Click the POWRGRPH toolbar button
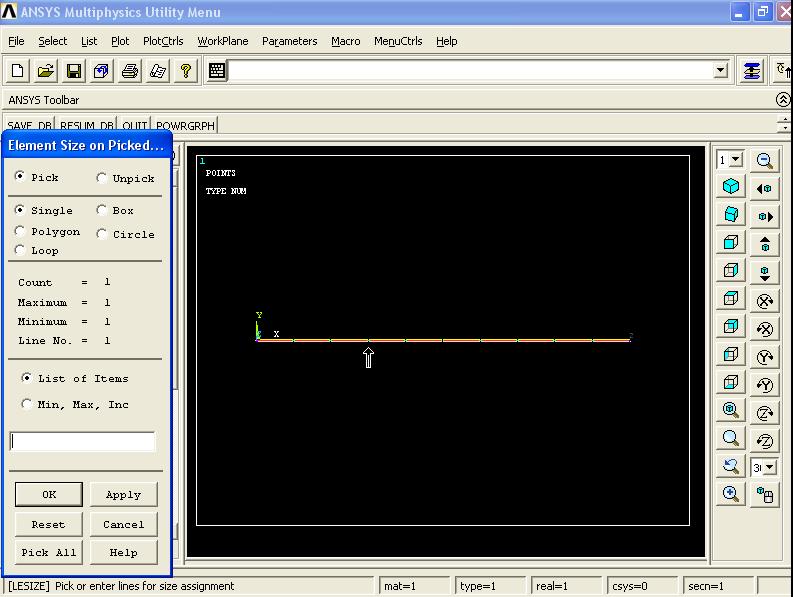This screenshot has height=597, width=793. (185, 125)
